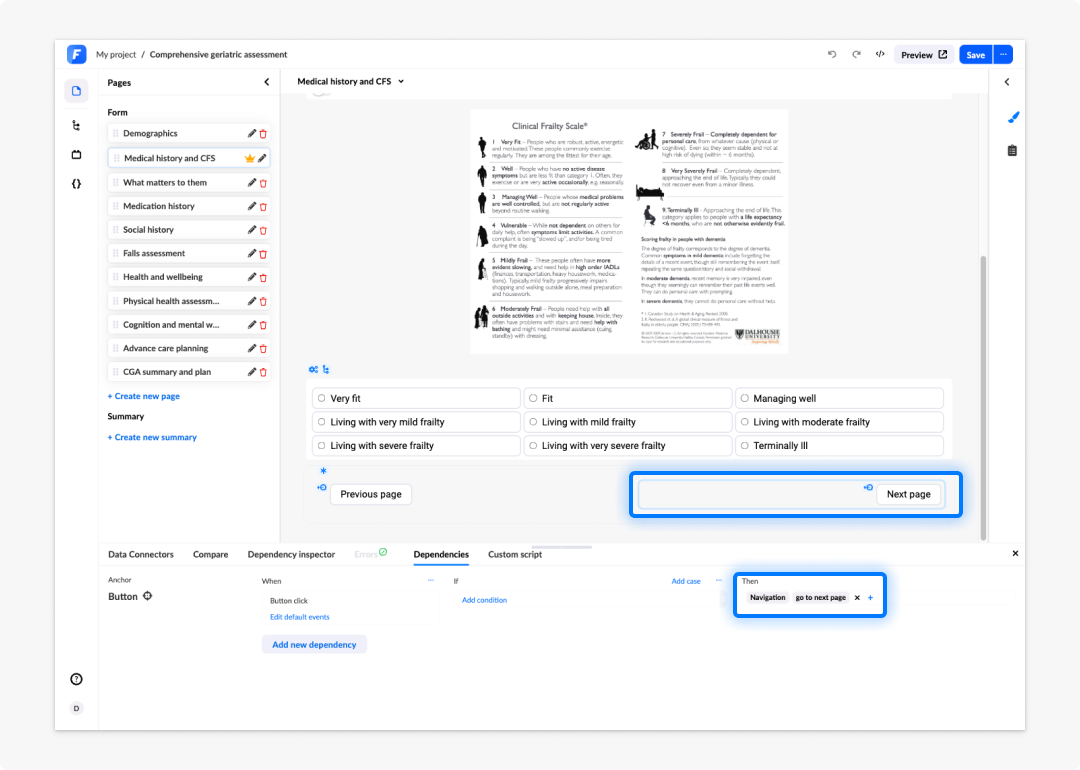Click the Preview button
The height and width of the screenshot is (770, 1080).
point(924,54)
